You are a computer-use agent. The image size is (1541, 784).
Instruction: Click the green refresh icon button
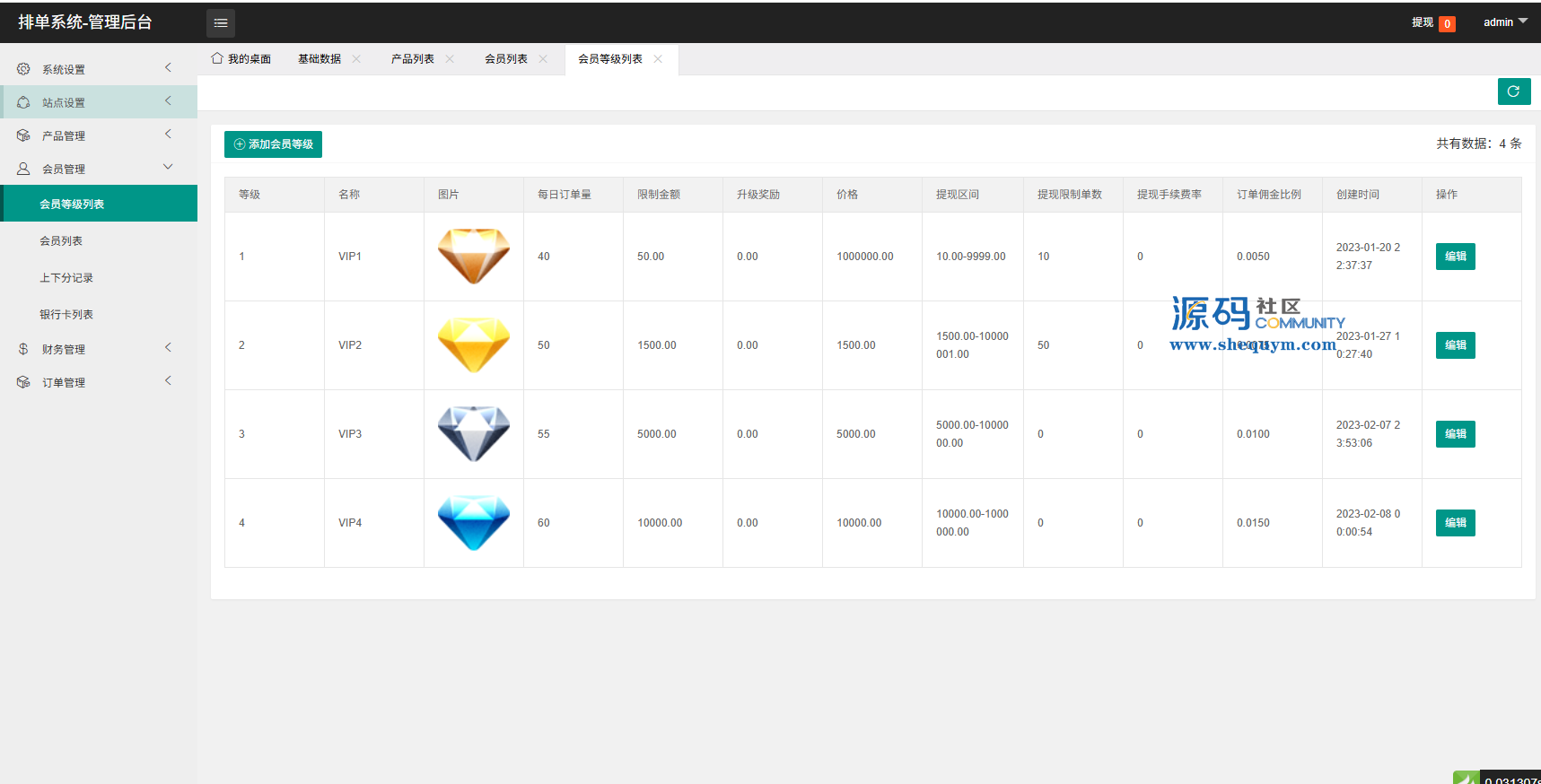[x=1513, y=91]
